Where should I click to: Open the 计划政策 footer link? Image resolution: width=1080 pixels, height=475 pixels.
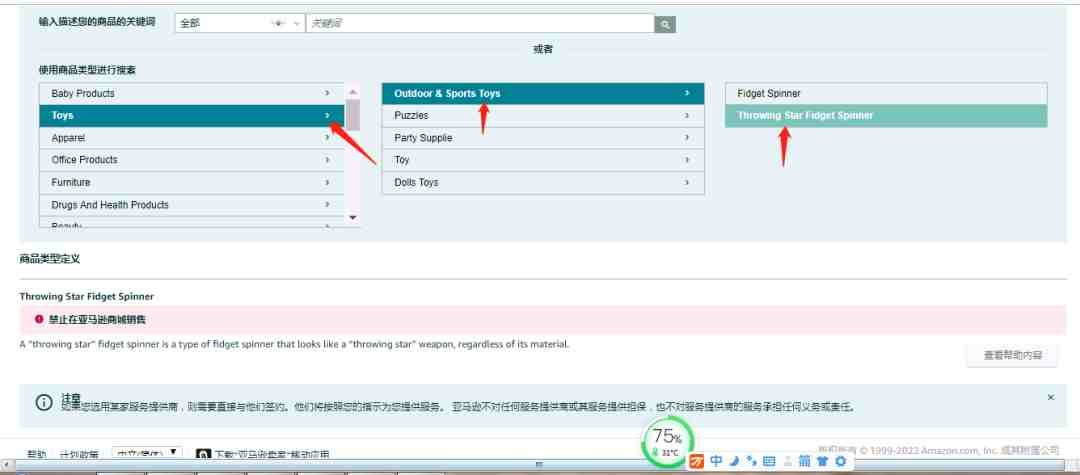pyautogui.click(x=79, y=454)
